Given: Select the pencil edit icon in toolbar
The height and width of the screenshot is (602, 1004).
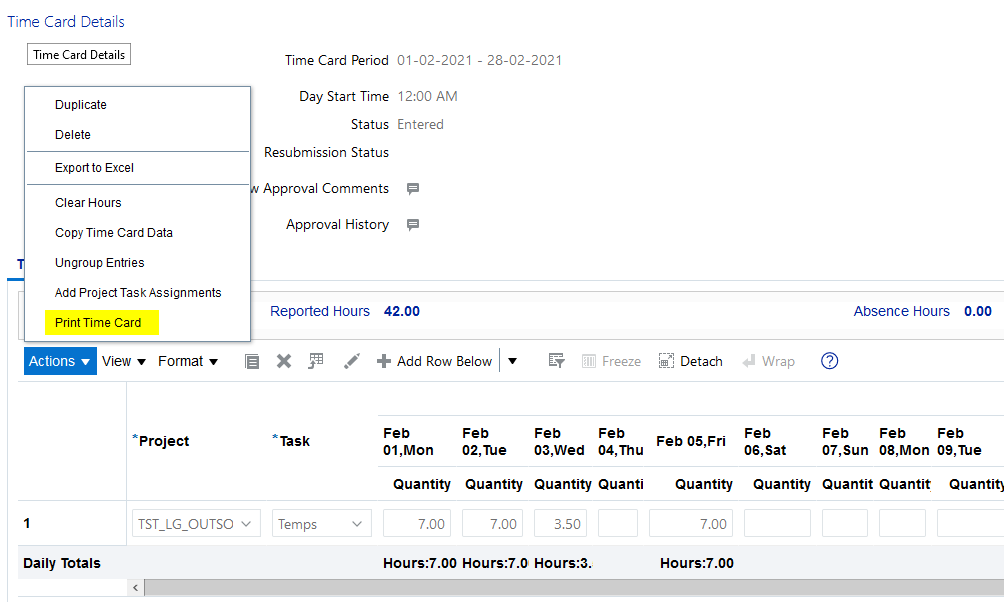Looking at the screenshot, I should point(351,362).
